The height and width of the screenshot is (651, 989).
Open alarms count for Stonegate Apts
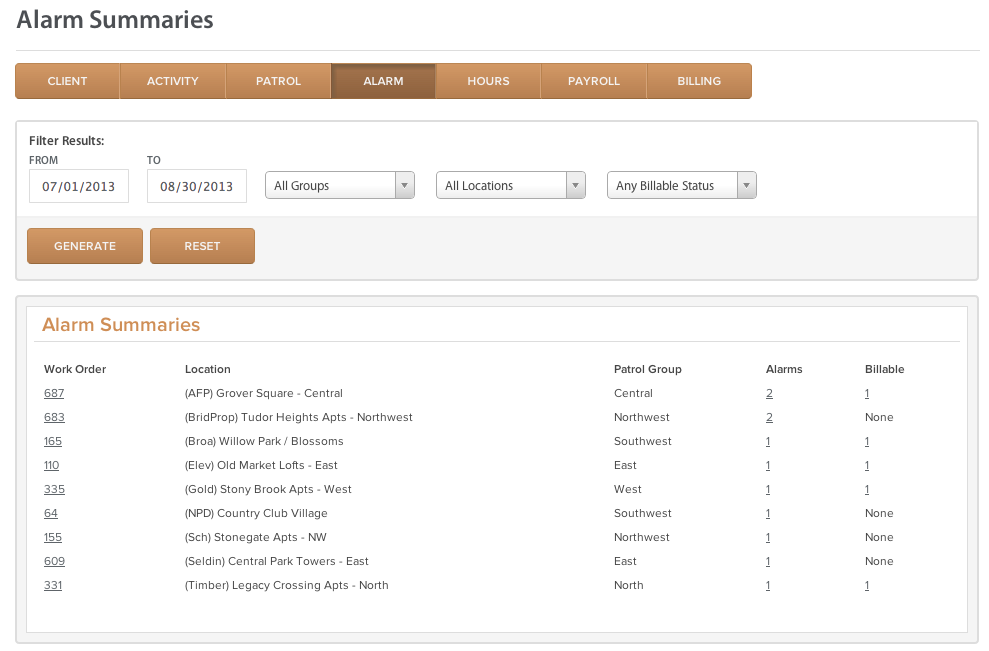click(x=768, y=537)
